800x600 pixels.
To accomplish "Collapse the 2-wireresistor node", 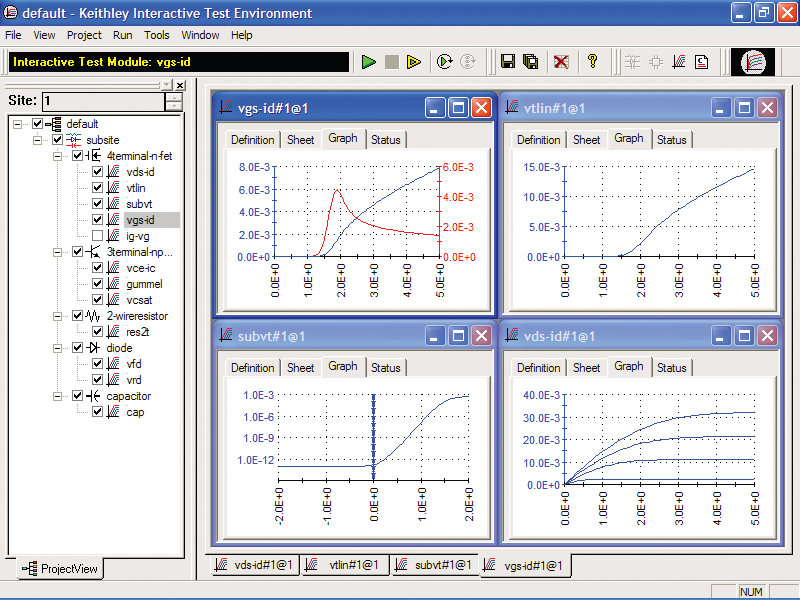I will tap(57, 316).
